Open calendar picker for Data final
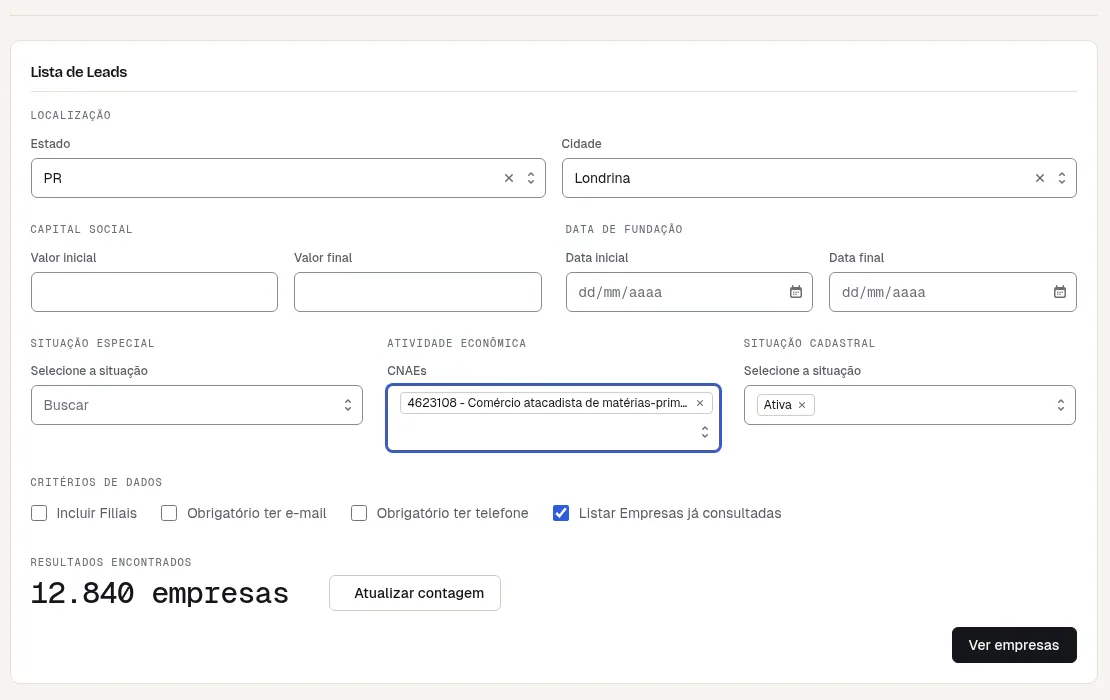The width and height of the screenshot is (1110, 700). (x=1059, y=292)
